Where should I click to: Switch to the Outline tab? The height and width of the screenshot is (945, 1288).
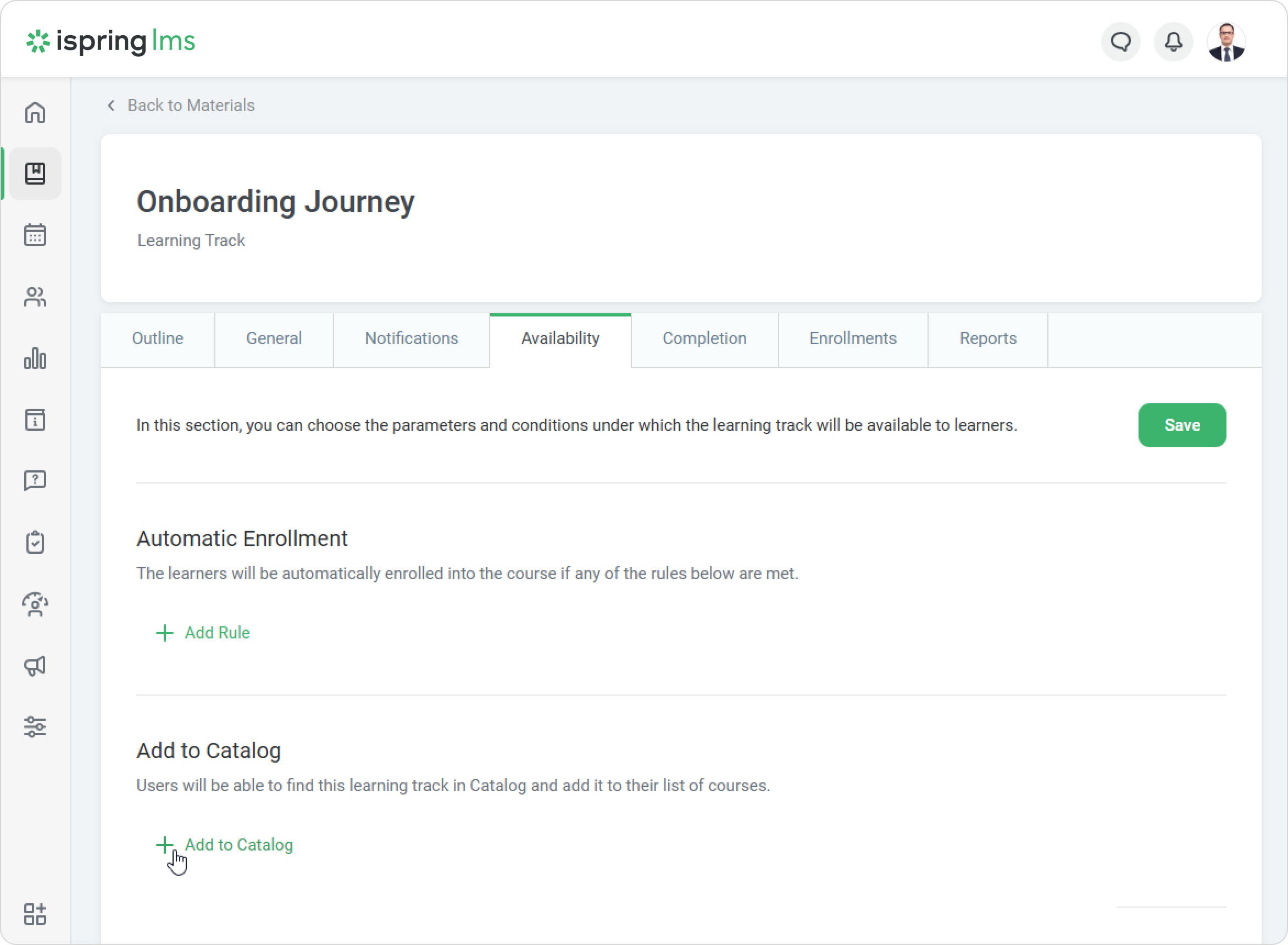coord(157,338)
